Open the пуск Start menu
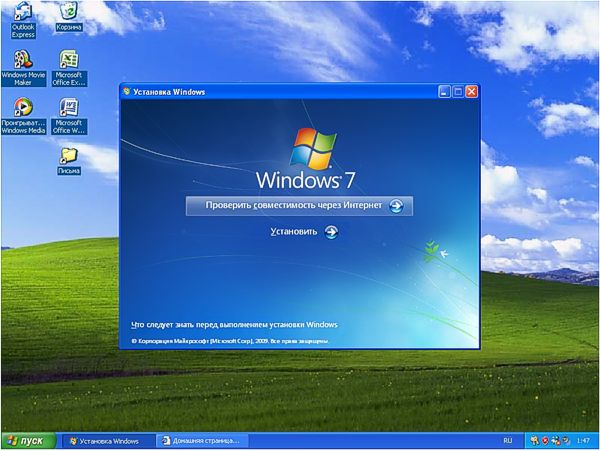600x451 pixels. click(28, 441)
